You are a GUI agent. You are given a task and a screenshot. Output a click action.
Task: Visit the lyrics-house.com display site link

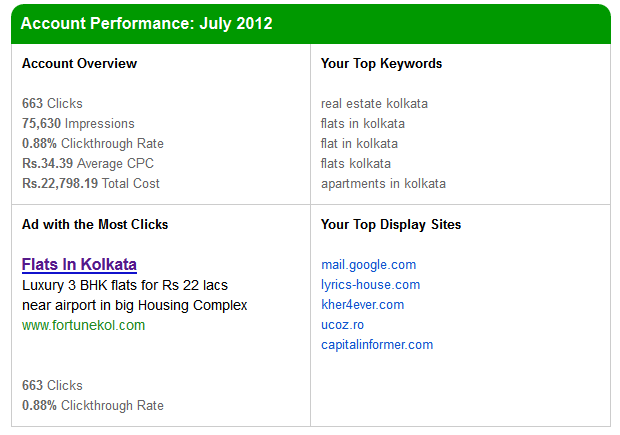[x=370, y=285]
